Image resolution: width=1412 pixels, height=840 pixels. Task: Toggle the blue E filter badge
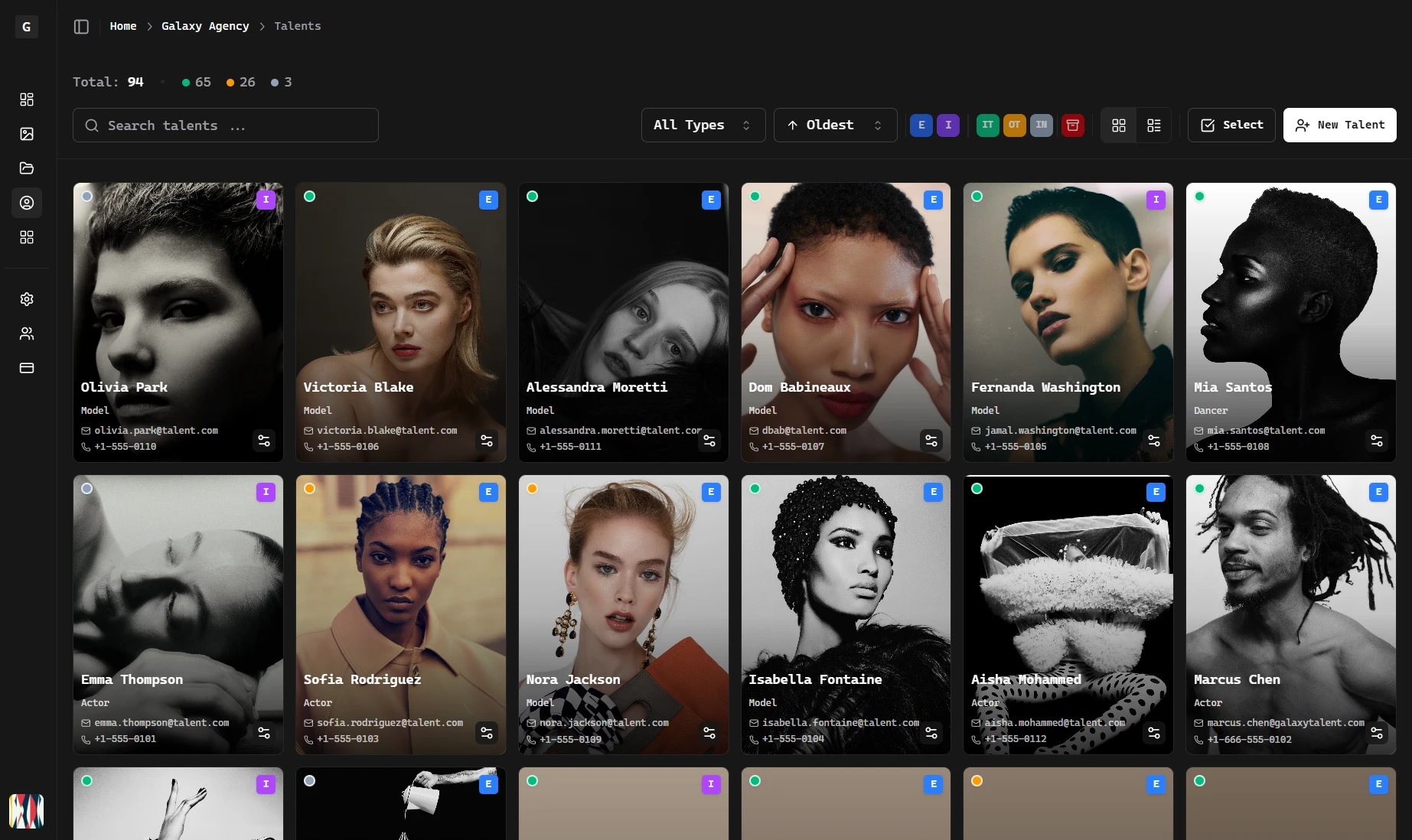click(921, 125)
